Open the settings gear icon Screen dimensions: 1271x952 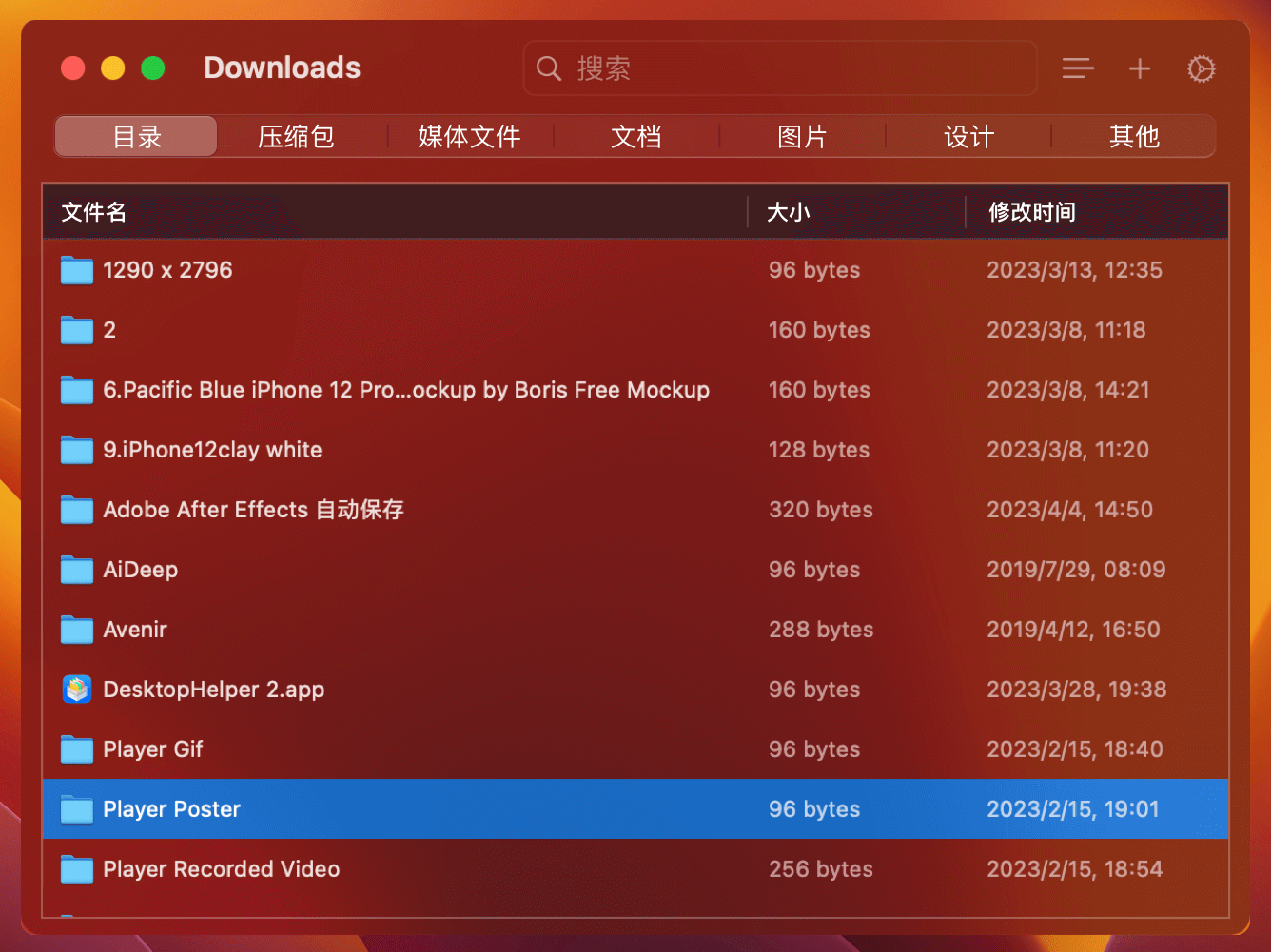[1202, 68]
